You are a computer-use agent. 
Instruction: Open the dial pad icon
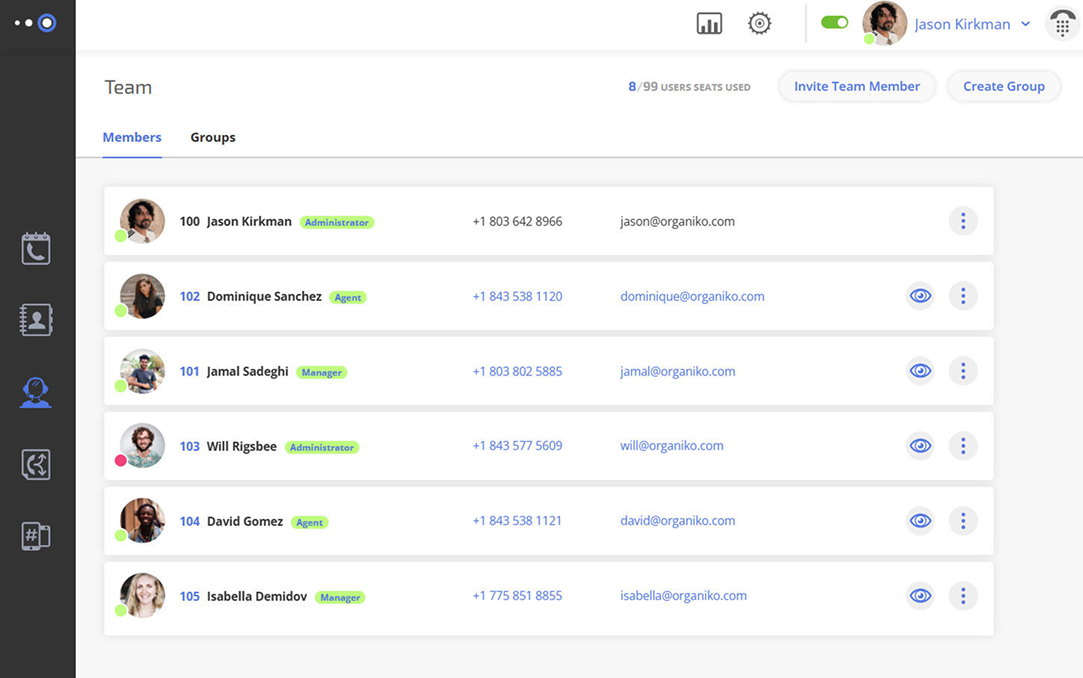(x=1062, y=24)
